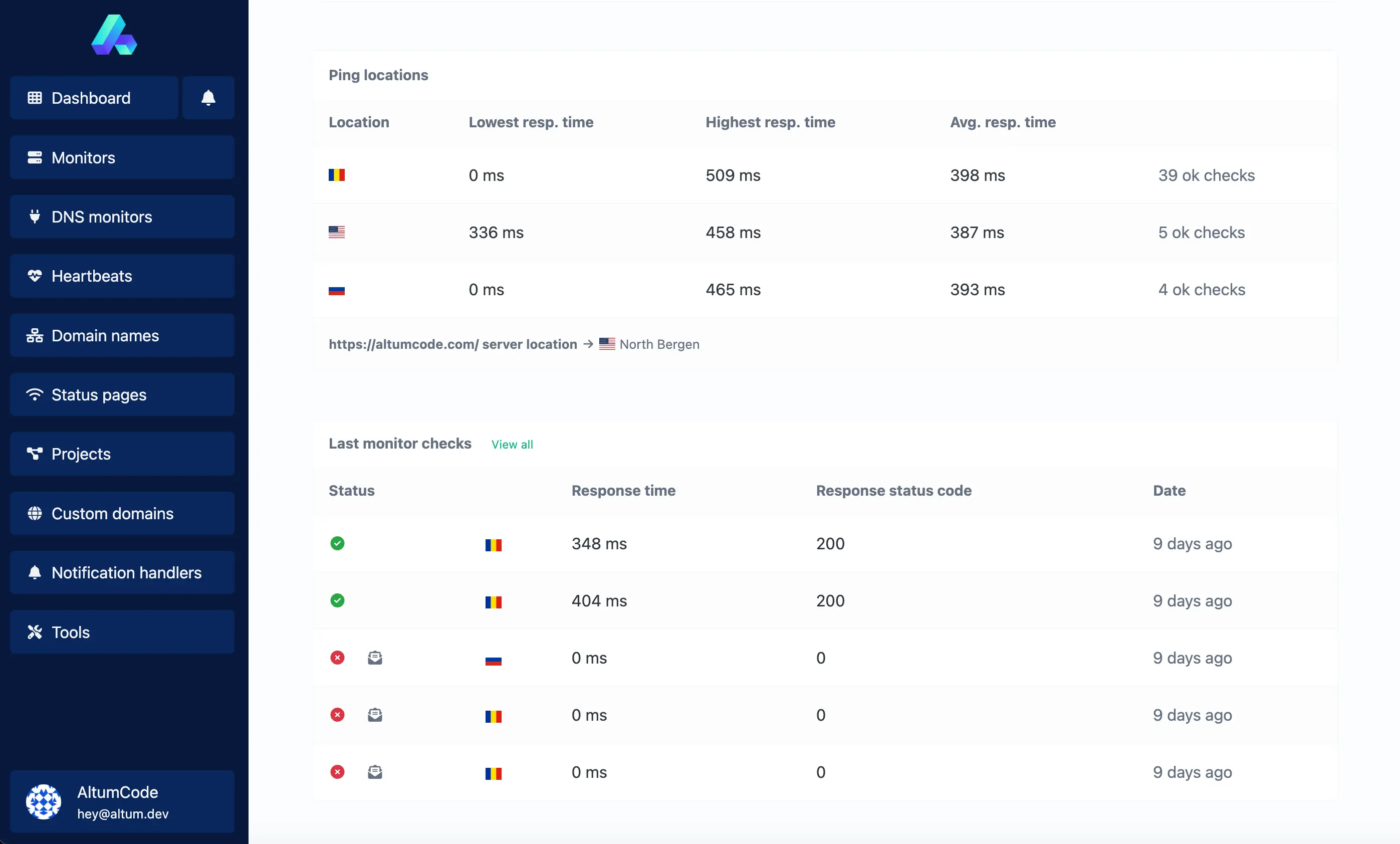Image resolution: width=1400 pixels, height=844 pixels.
Task: Expand Custom domains in sidebar
Action: pyautogui.click(x=113, y=513)
